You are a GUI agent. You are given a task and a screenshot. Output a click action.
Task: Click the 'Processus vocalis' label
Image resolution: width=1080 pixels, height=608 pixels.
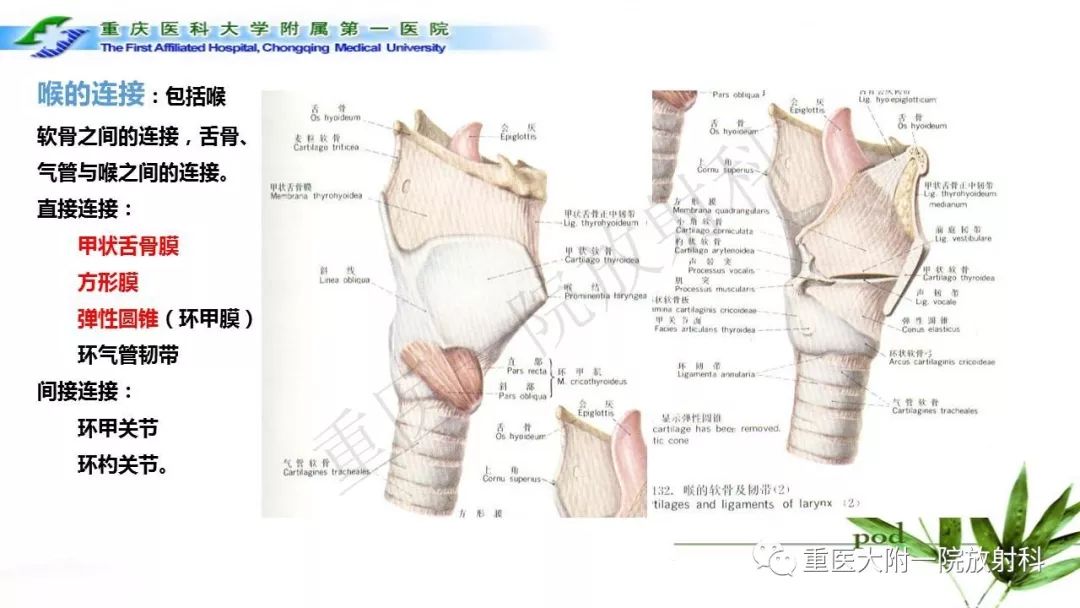point(720,271)
